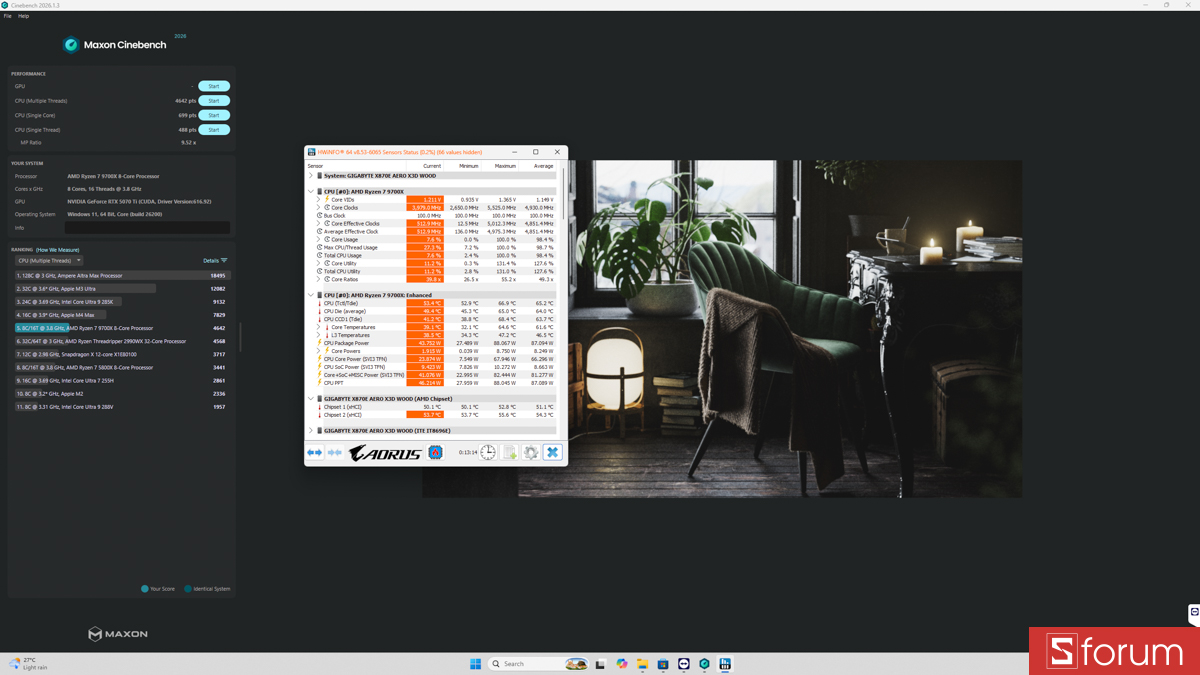Select the Intel Core Ultra 9 288V row
1200x675 pixels.
[x=121, y=407]
